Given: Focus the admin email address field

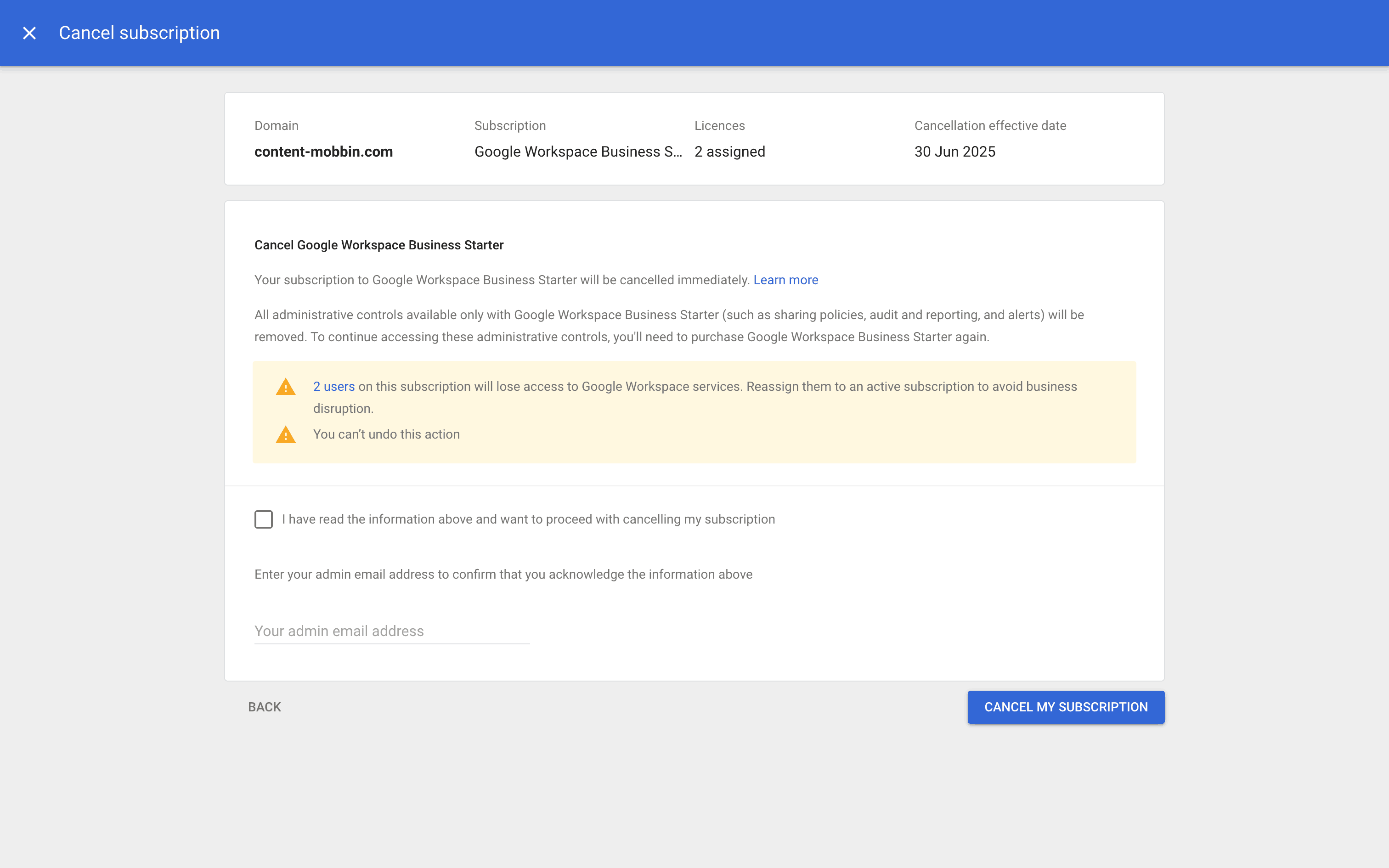Looking at the screenshot, I should tap(391, 631).
